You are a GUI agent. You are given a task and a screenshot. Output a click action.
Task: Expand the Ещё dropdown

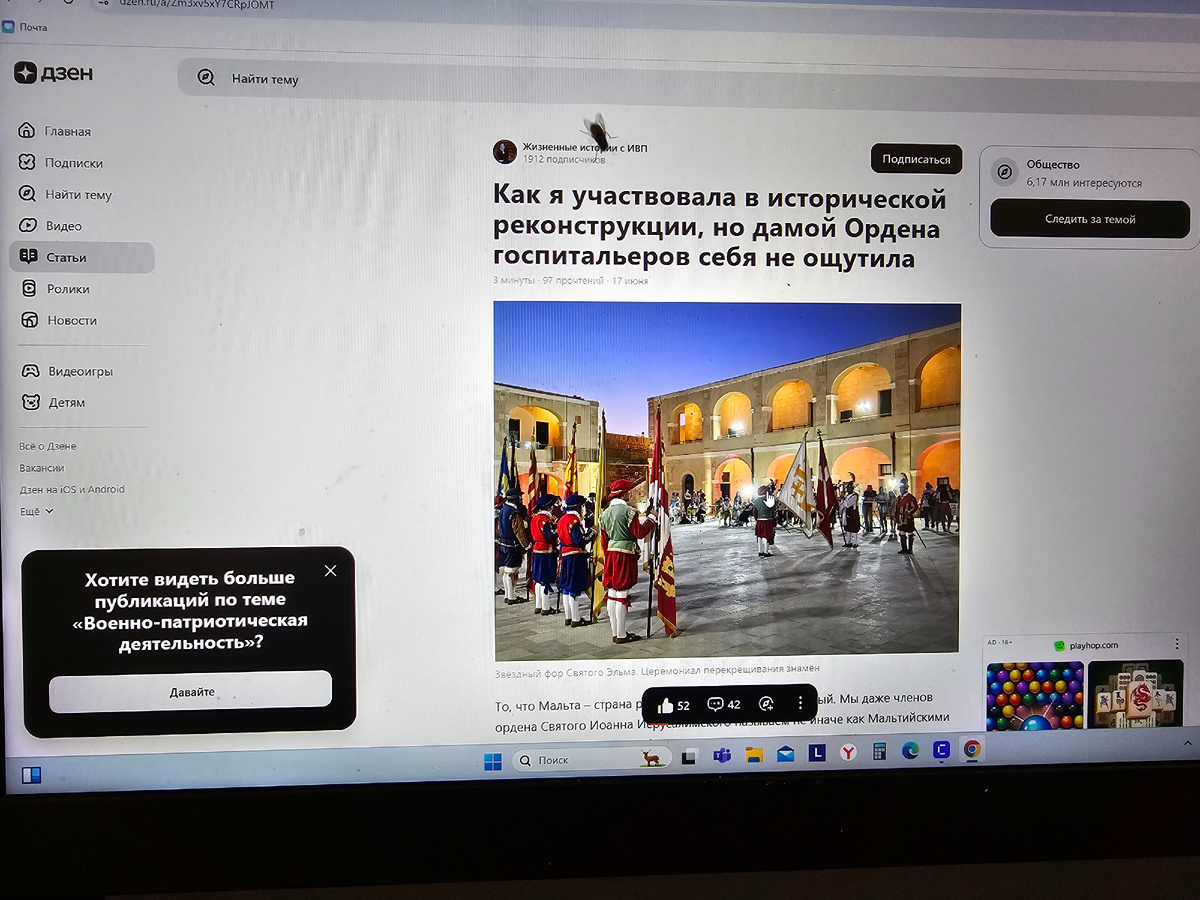(36, 511)
